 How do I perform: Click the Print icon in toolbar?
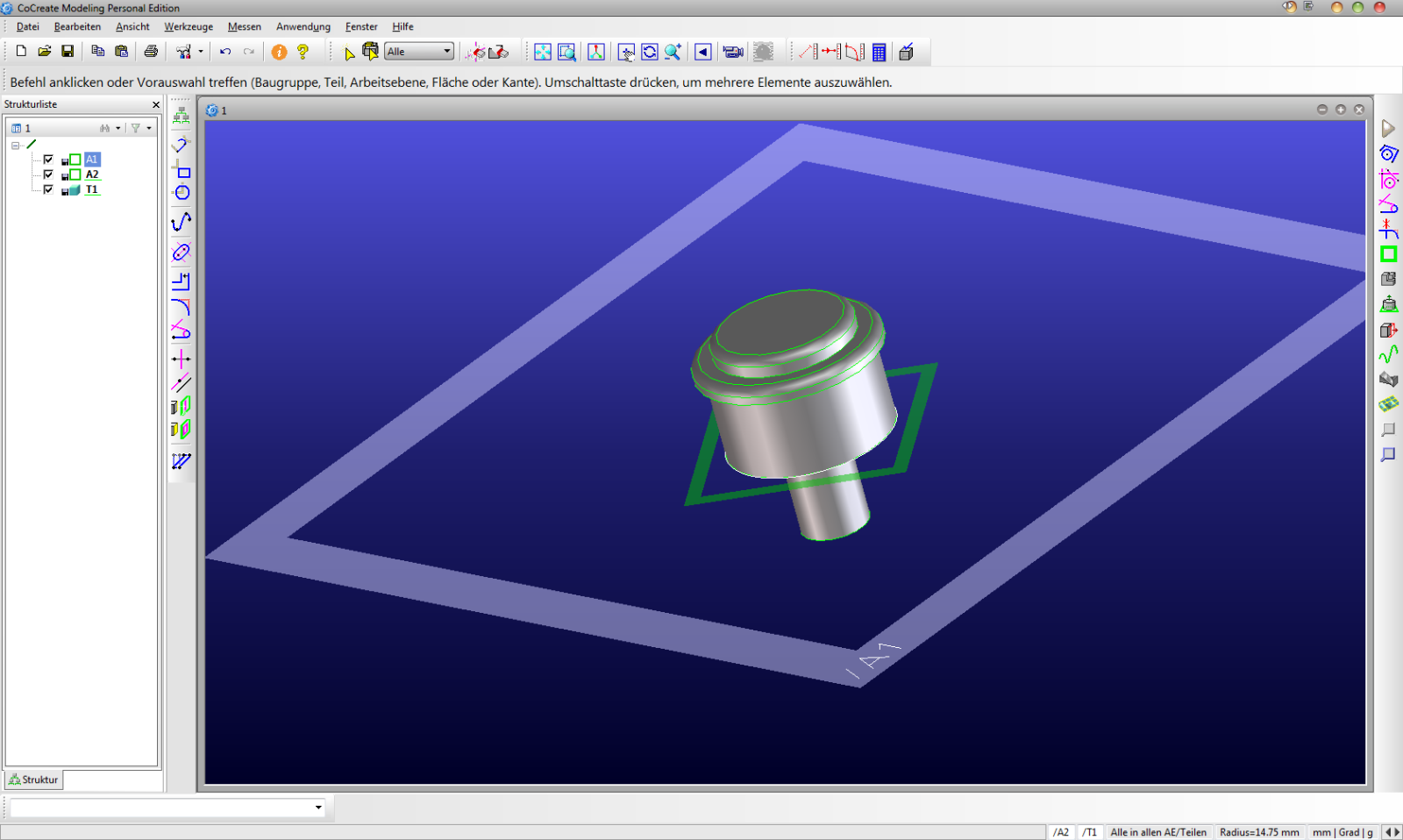tap(151, 52)
